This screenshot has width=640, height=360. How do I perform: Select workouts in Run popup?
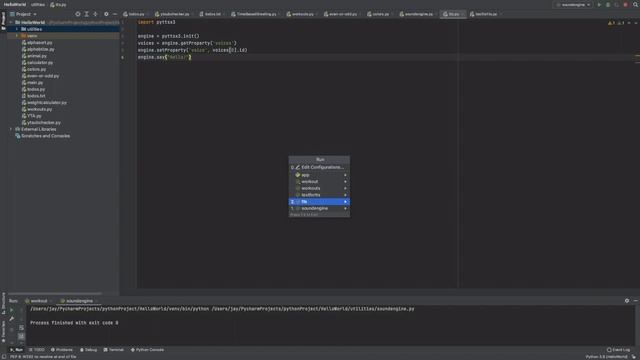pyautogui.click(x=319, y=188)
